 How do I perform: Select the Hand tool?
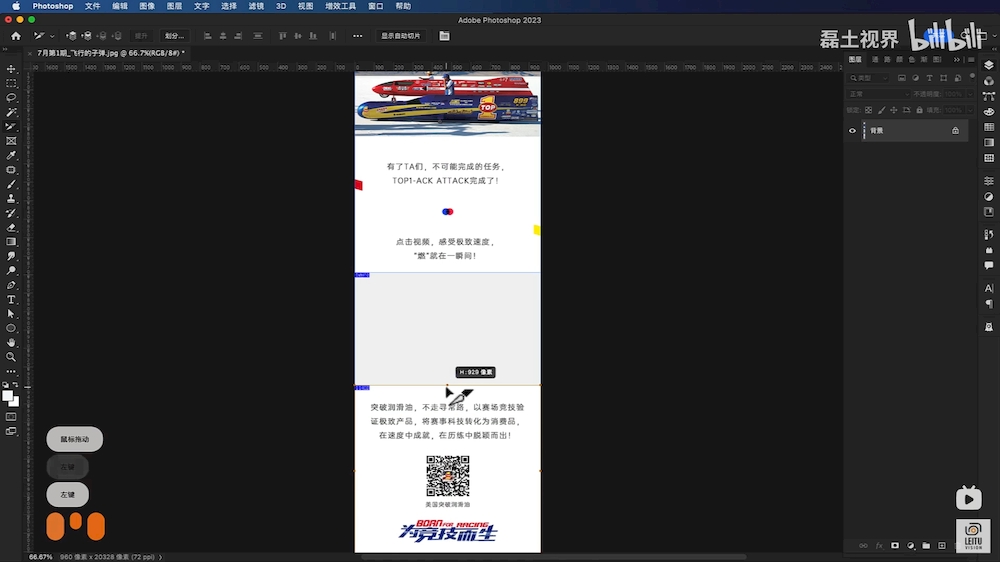11,343
